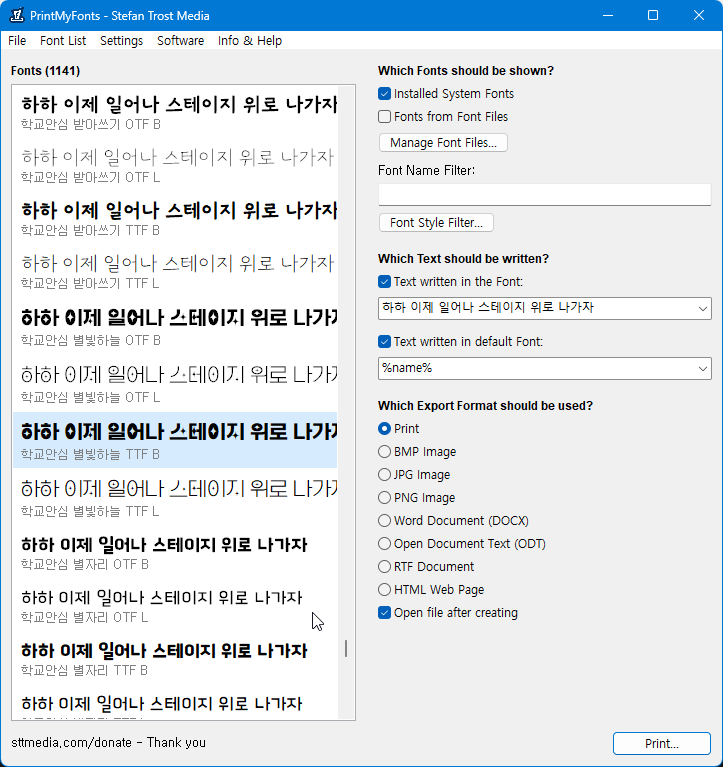Open the Info & Help menu
Image resolution: width=723 pixels, height=767 pixels.
click(x=250, y=41)
